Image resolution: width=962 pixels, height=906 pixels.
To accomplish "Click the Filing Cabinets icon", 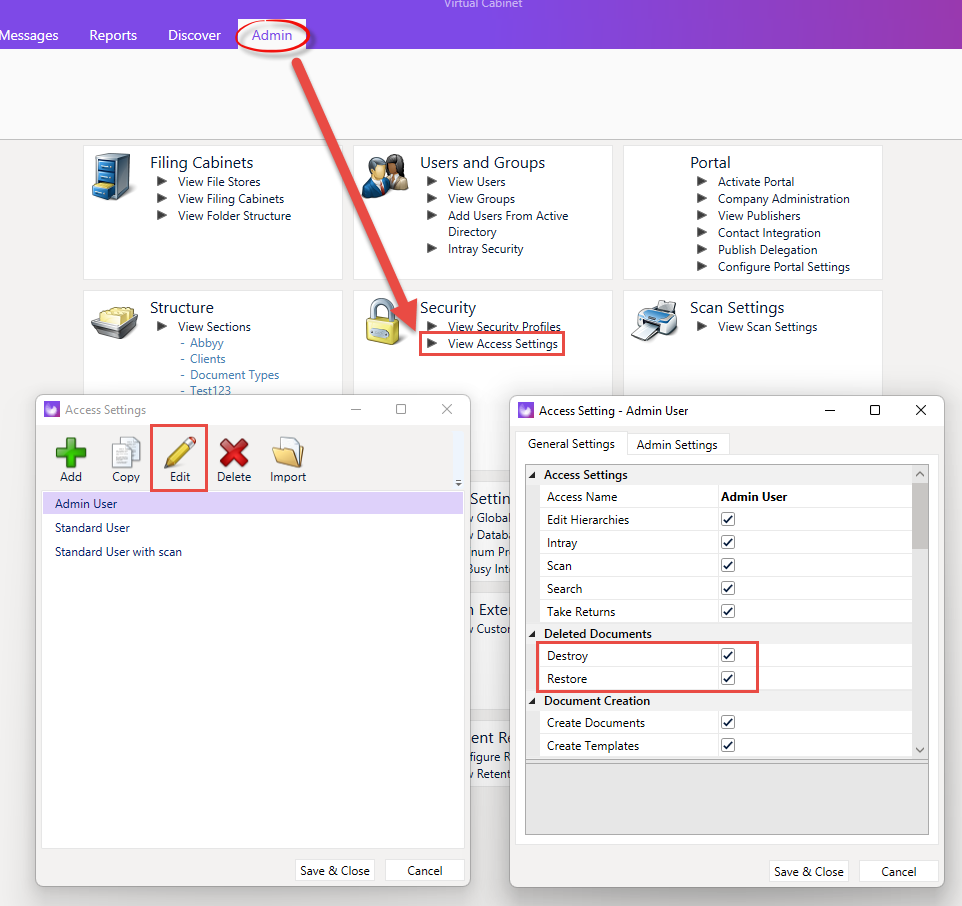I will pyautogui.click(x=112, y=177).
